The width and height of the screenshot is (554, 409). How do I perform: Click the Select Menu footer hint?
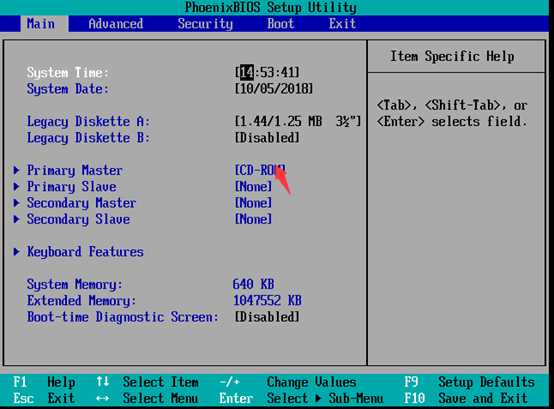tap(161, 398)
